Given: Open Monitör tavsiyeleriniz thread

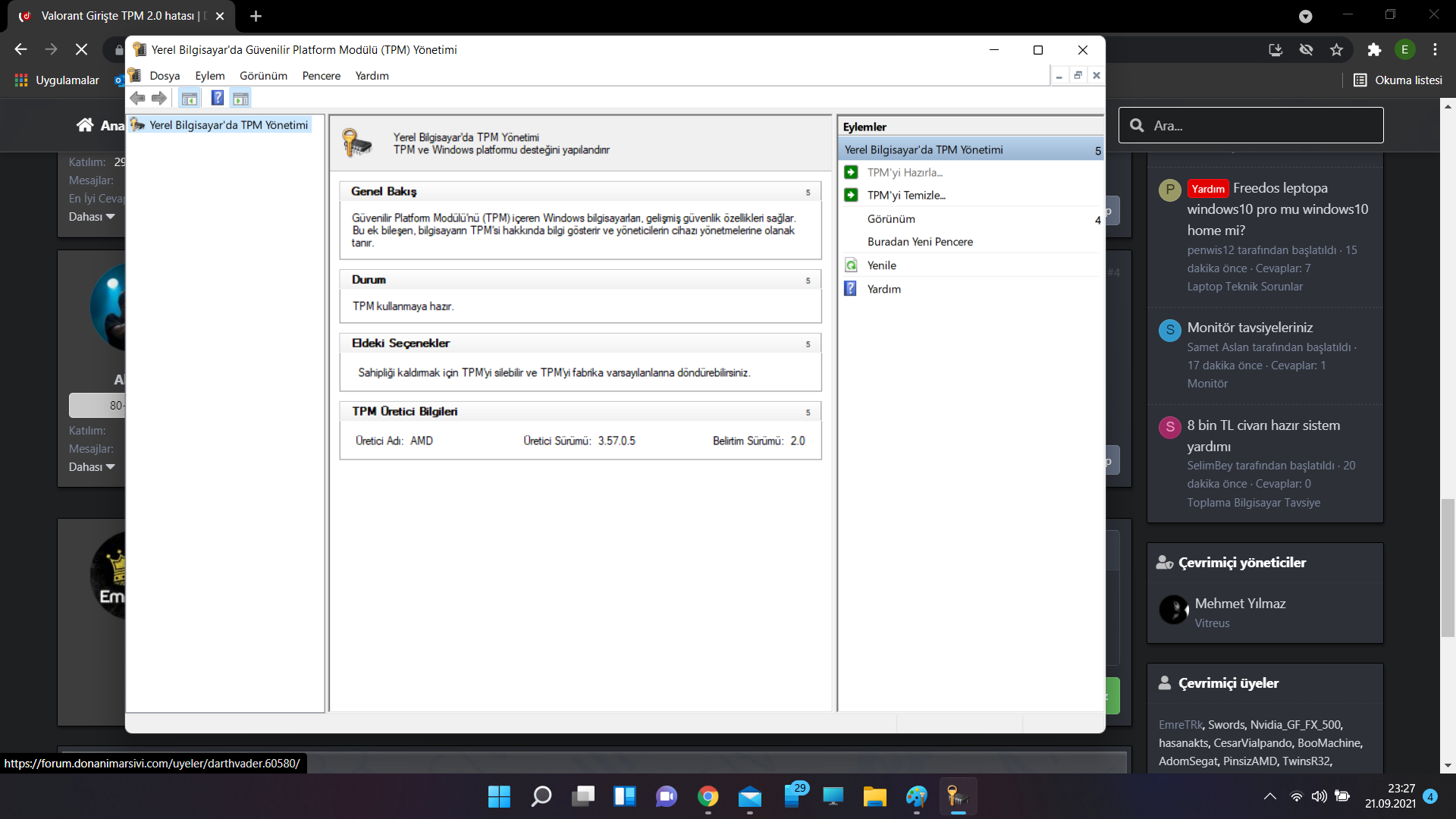Looking at the screenshot, I should click(1250, 328).
